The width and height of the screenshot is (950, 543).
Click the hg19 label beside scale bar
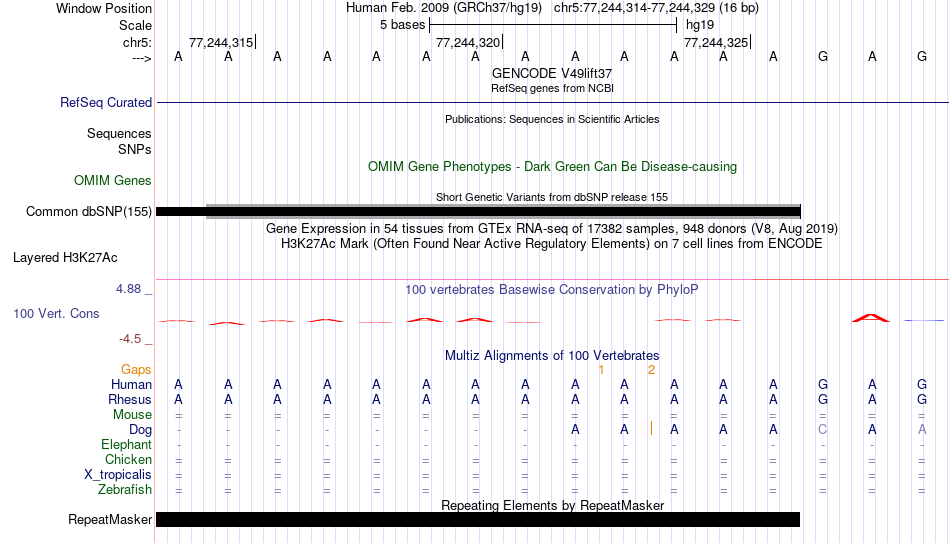pos(700,25)
